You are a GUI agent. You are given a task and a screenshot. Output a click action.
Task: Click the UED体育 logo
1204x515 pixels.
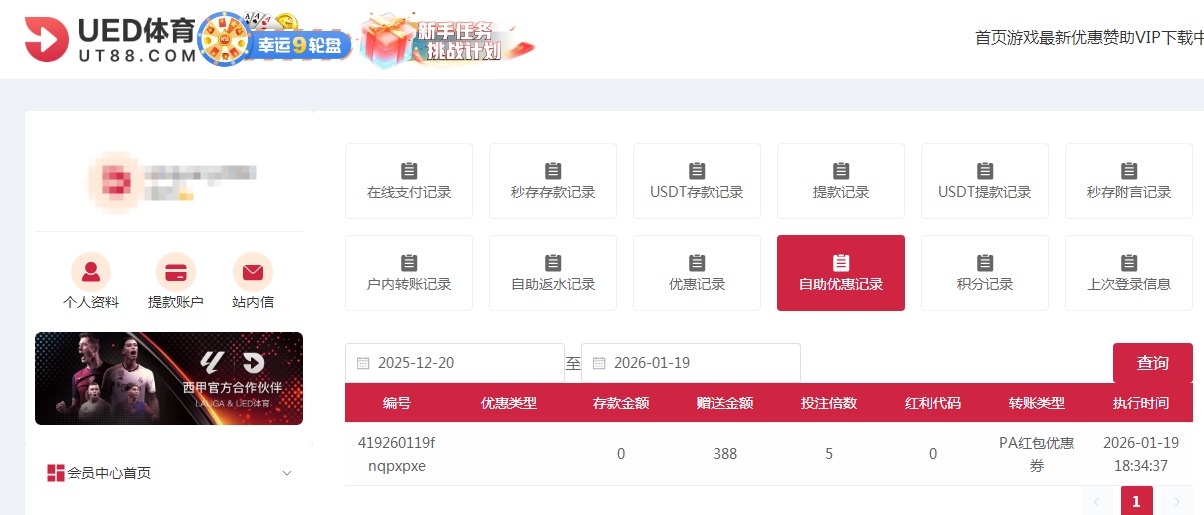pos(111,39)
